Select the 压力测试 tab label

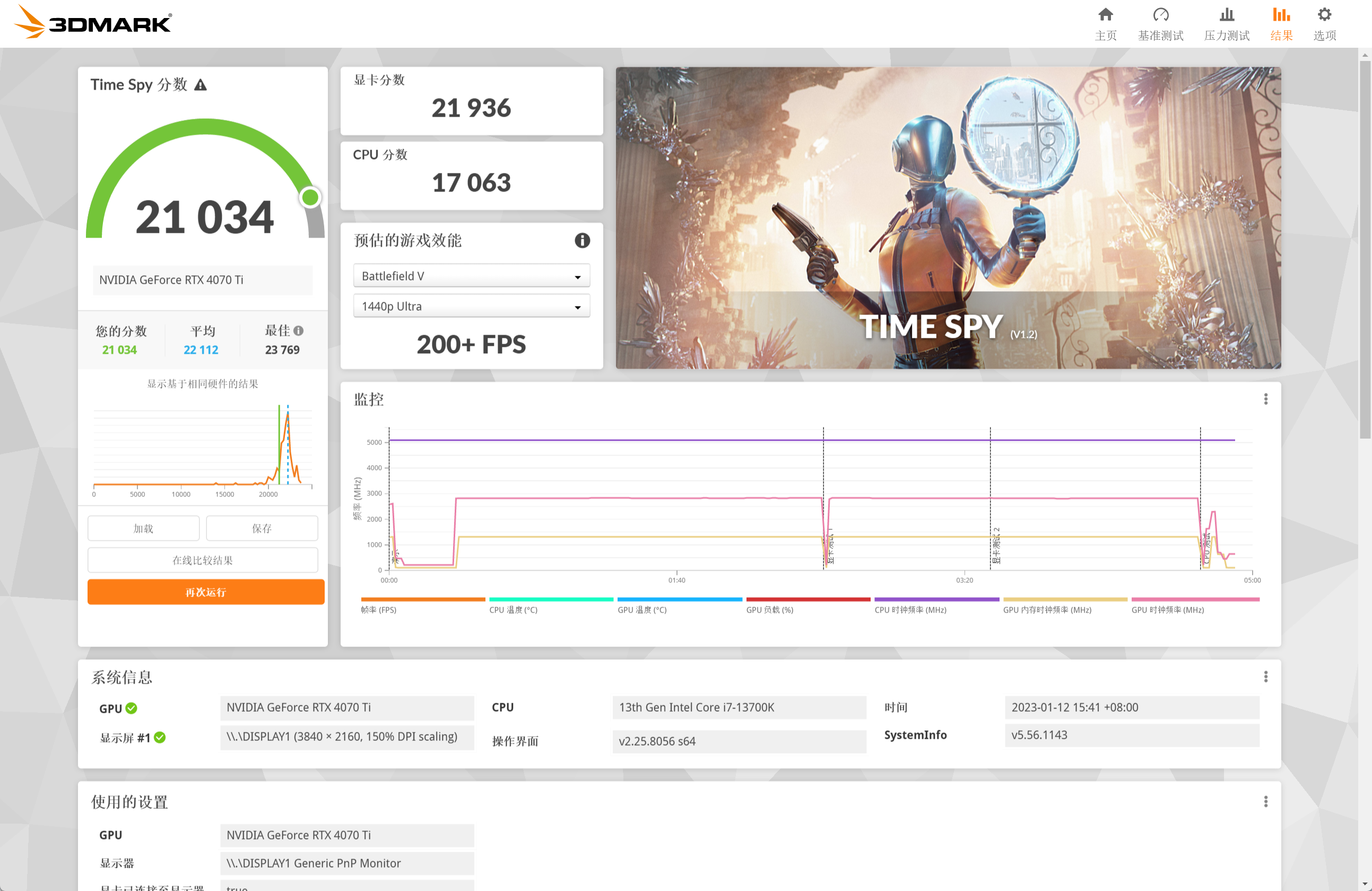[1227, 36]
